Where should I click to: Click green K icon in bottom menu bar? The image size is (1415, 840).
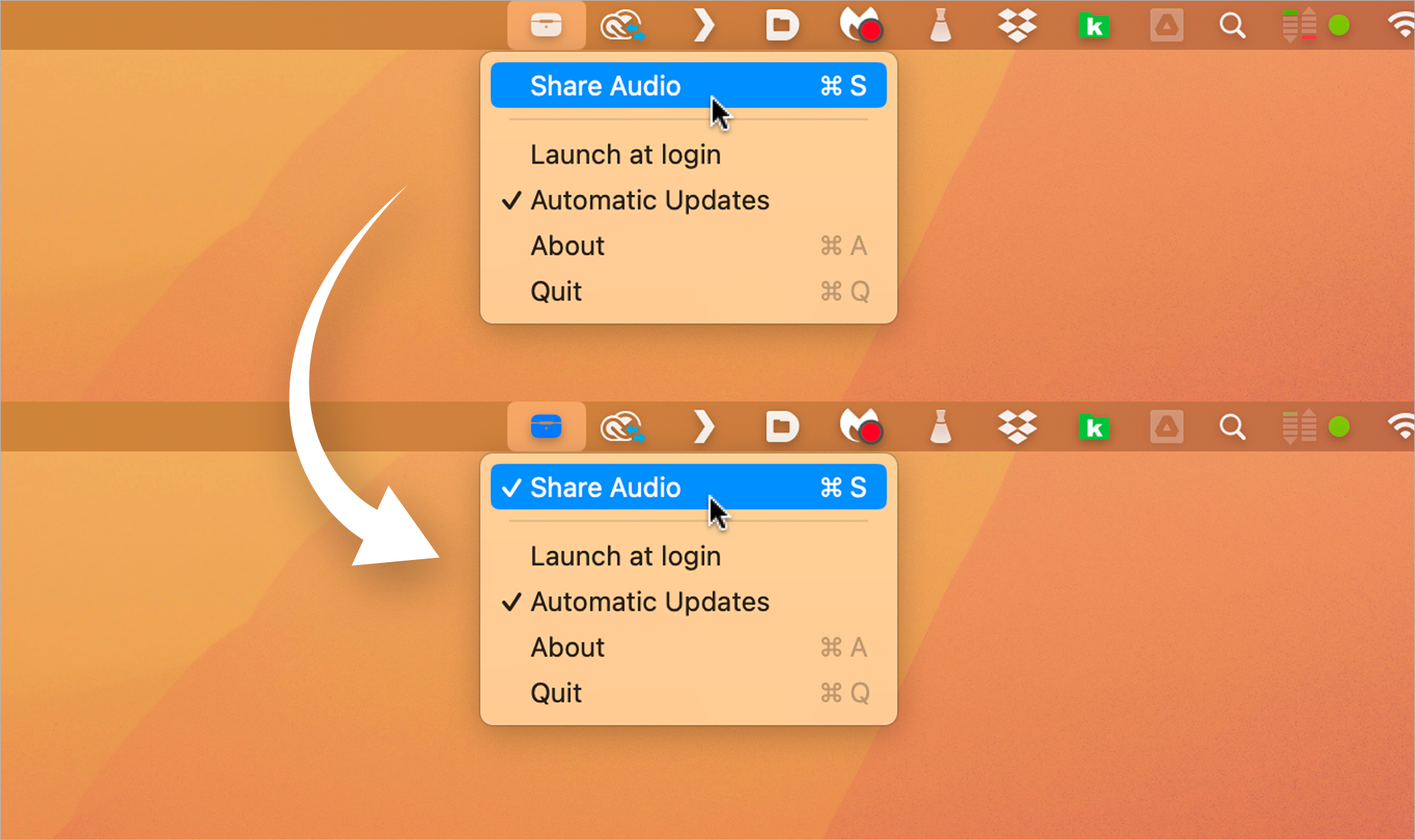pyautogui.click(x=1094, y=427)
